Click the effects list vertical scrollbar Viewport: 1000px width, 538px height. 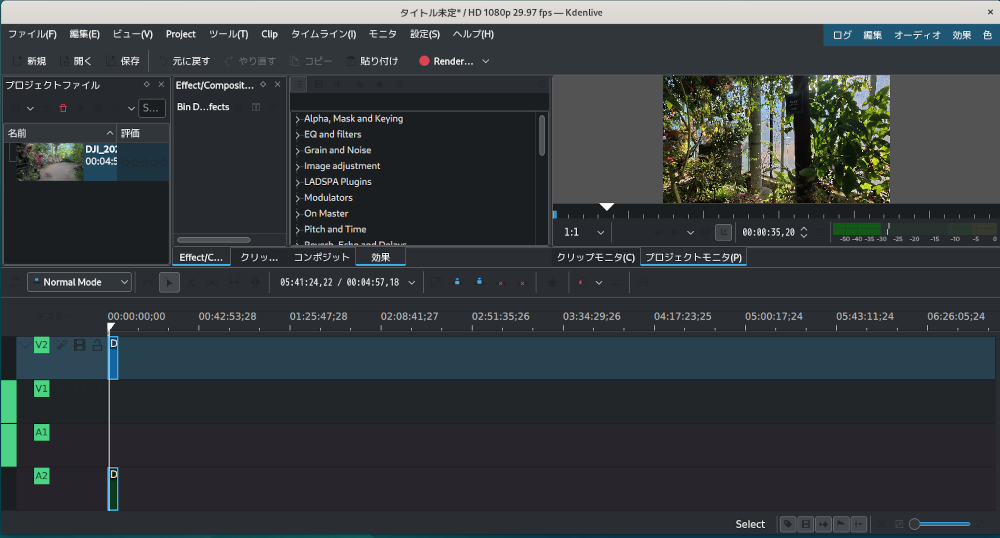542,135
